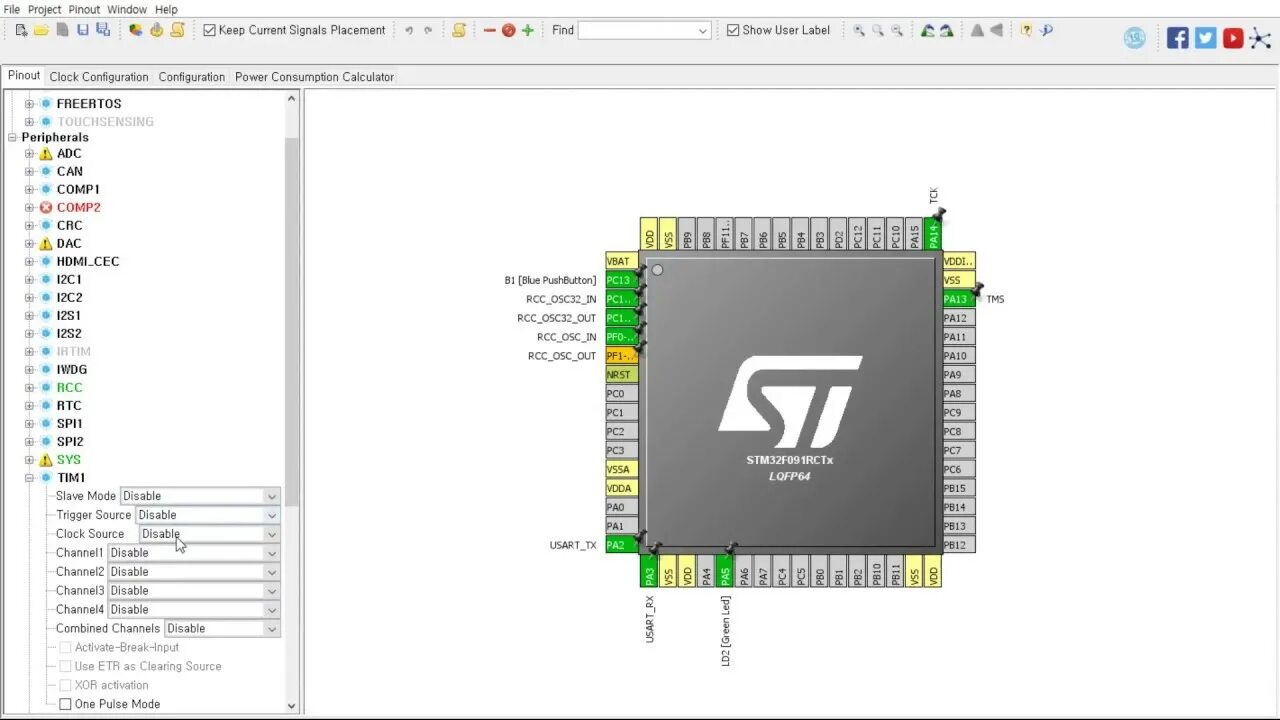
Task: Toggle Show User Label checkbox
Action: coord(733,30)
